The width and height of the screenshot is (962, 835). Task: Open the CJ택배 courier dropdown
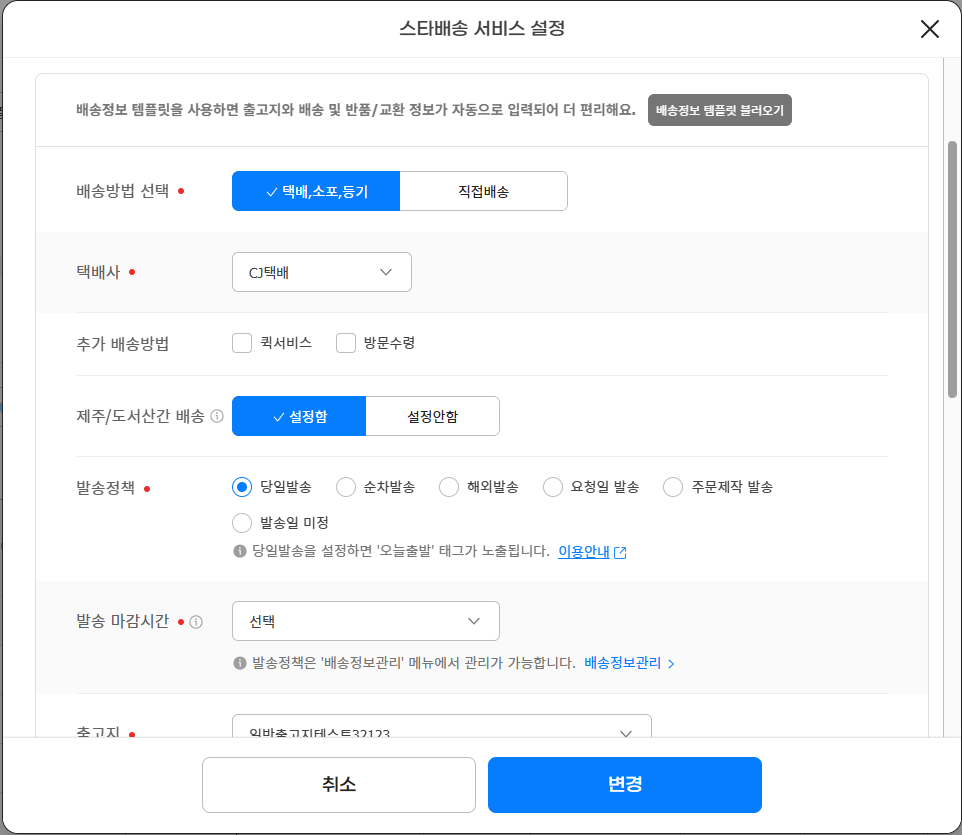coord(321,272)
